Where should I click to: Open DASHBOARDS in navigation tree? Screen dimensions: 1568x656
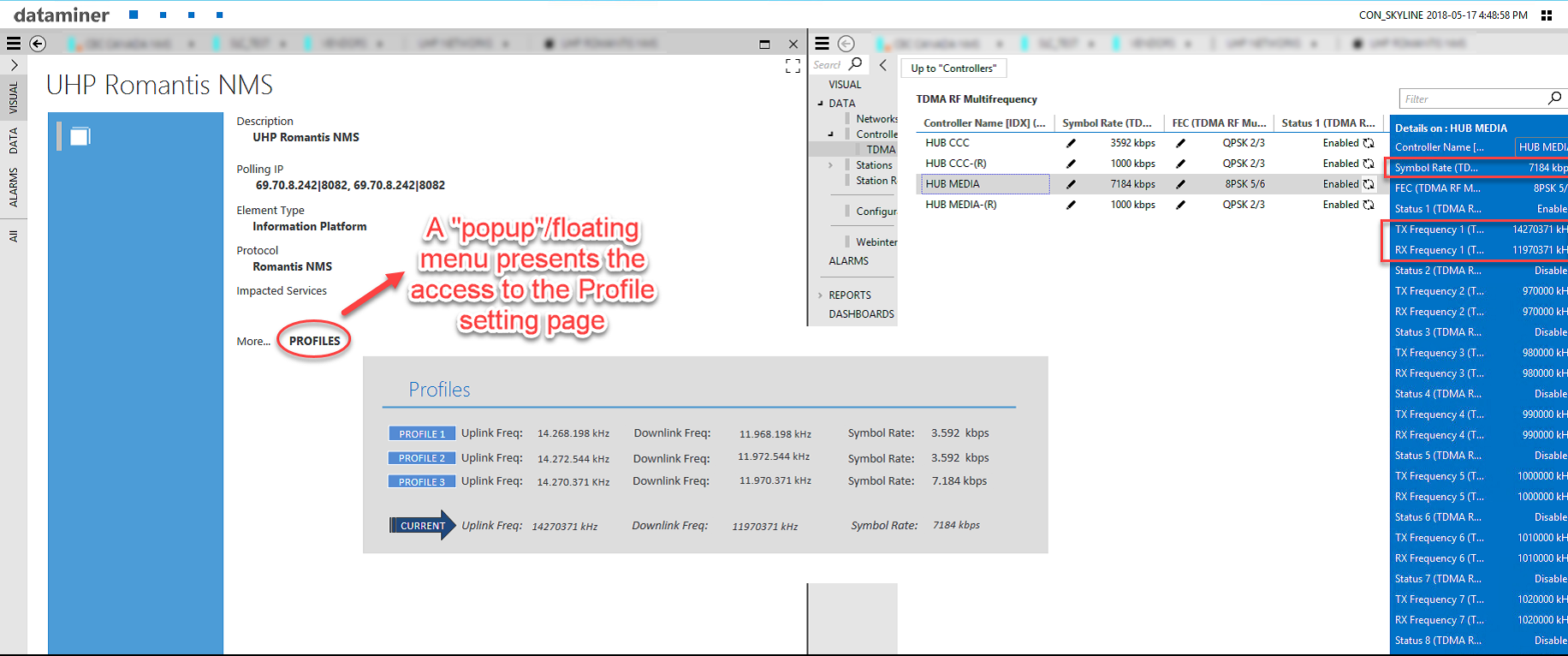point(861,314)
